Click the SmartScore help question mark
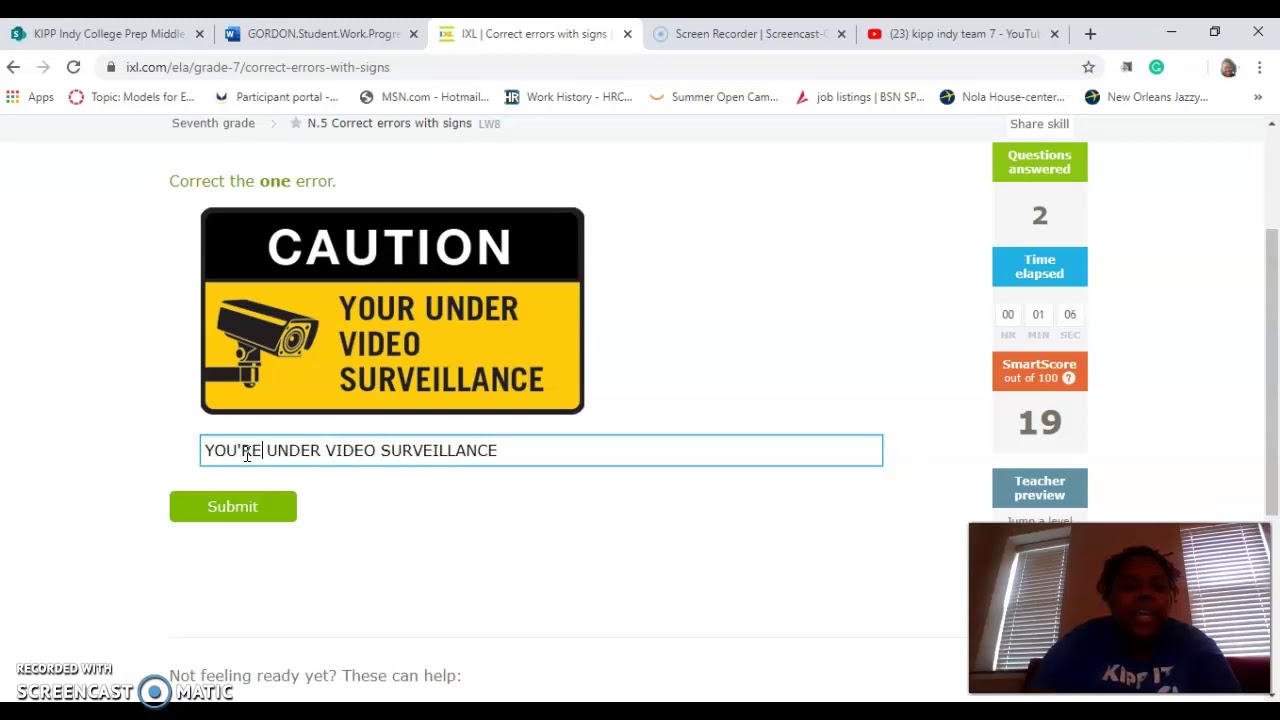This screenshot has width=1280, height=720. (x=1069, y=378)
